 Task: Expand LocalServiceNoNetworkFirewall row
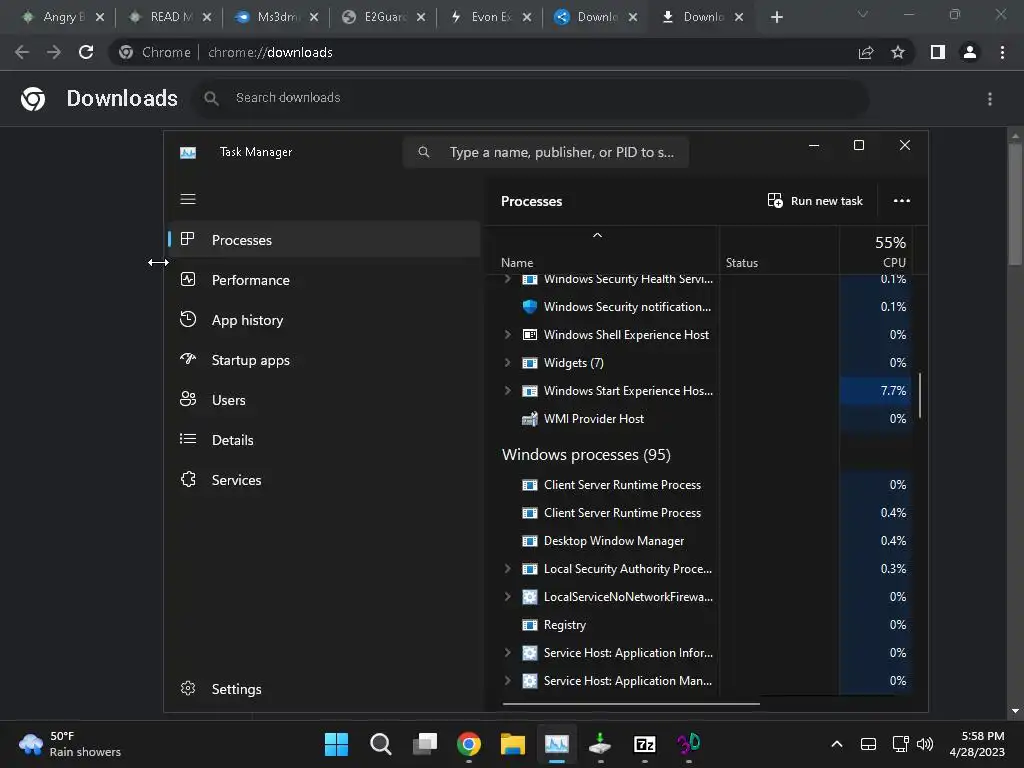pos(507,597)
